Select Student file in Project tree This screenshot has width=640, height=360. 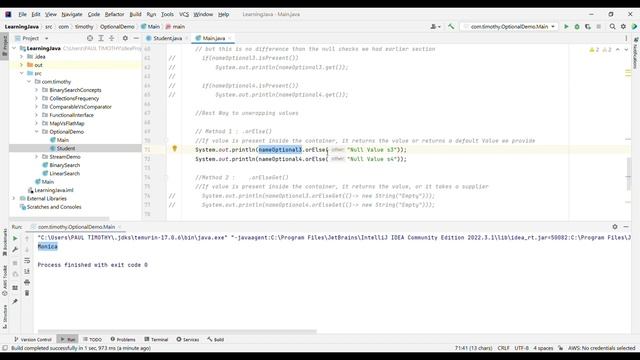point(66,148)
